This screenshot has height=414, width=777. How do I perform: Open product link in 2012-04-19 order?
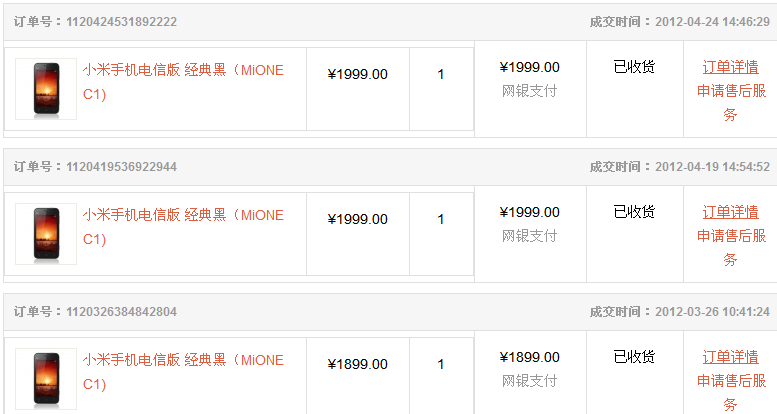point(183,227)
